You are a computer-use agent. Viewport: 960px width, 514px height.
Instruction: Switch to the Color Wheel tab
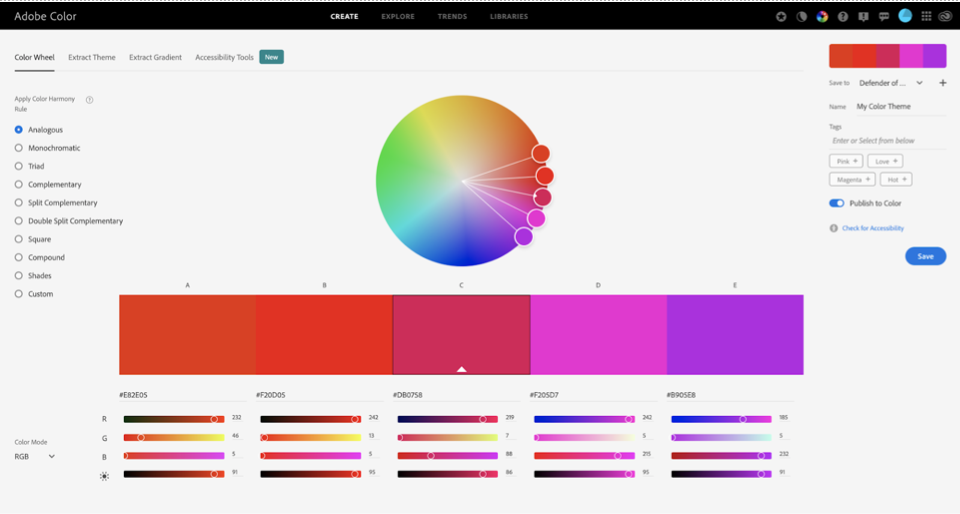pyautogui.click(x=34, y=58)
